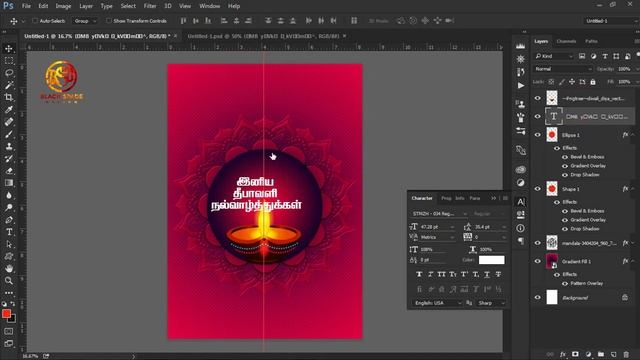The height and width of the screenshot is (360, 640).
Task: Select the Blur tool
Action: pyautogui.click(x=9, y=195)
